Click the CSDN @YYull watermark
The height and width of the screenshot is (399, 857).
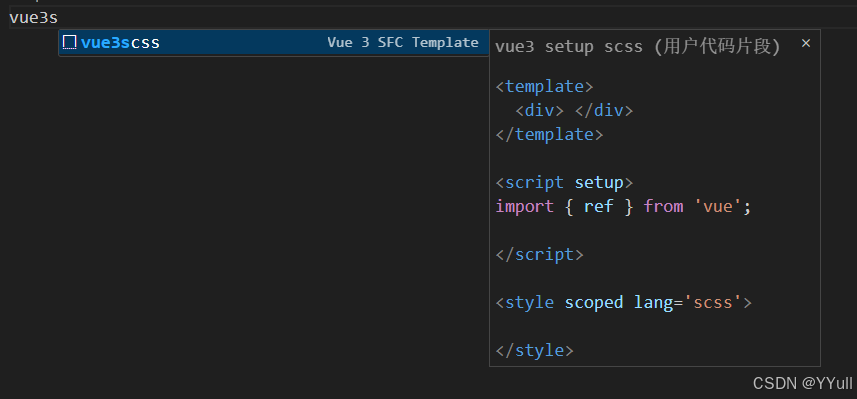click(x=802, y=383)
